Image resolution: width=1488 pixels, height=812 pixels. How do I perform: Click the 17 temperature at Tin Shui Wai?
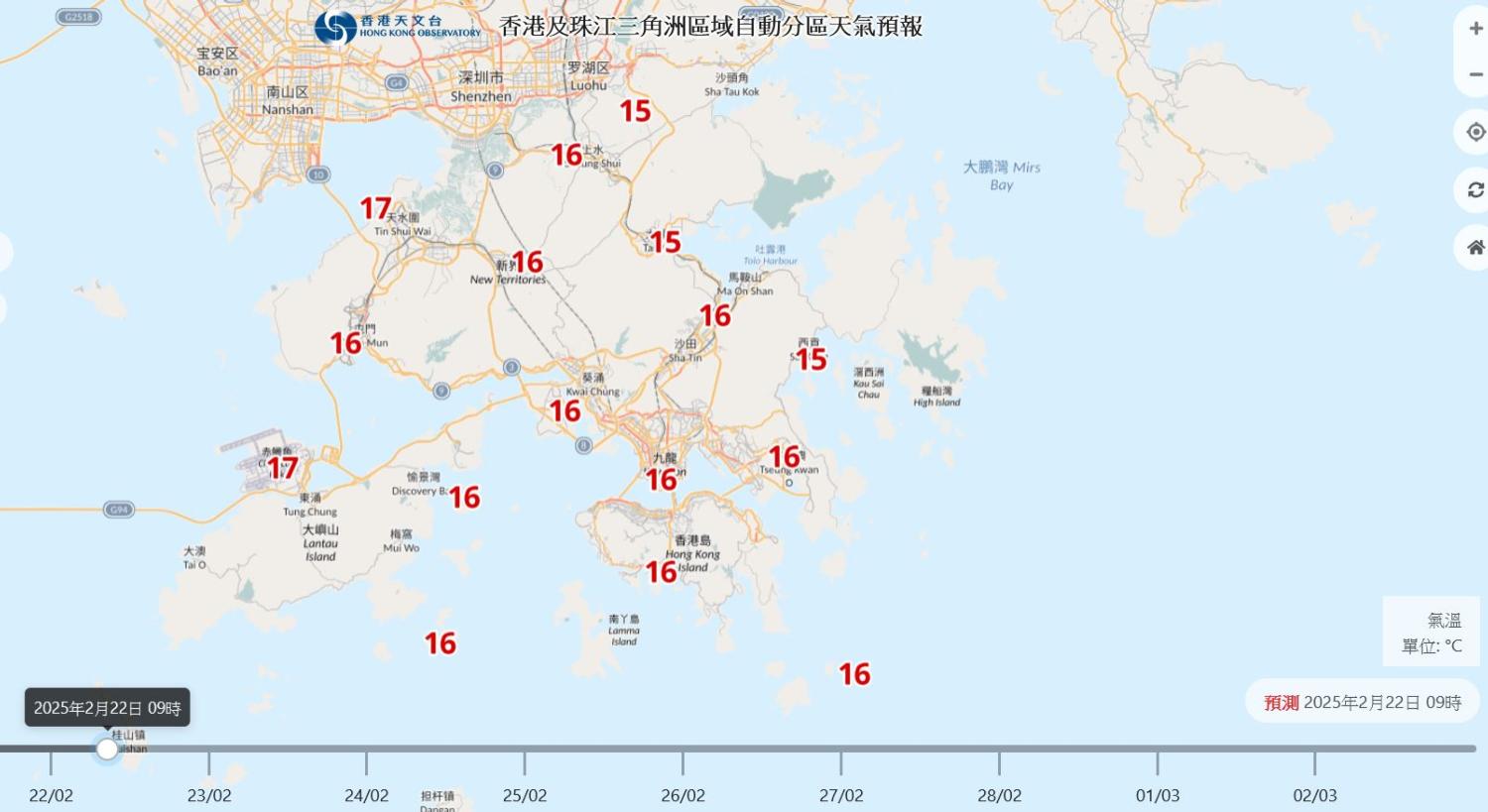(x=375, y=208)
